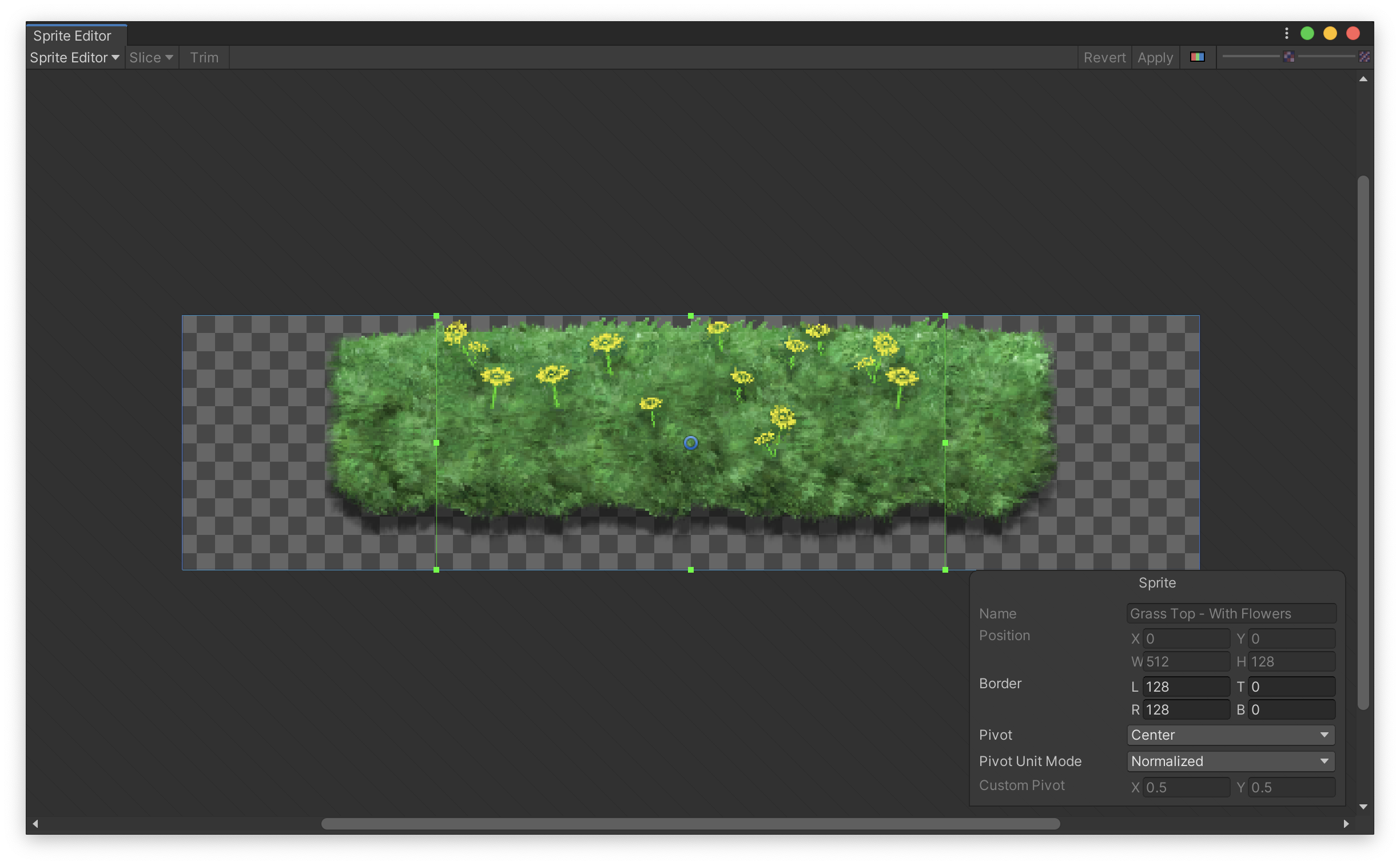Click the scroll left arrow at bottom

[x=35, y=824]
